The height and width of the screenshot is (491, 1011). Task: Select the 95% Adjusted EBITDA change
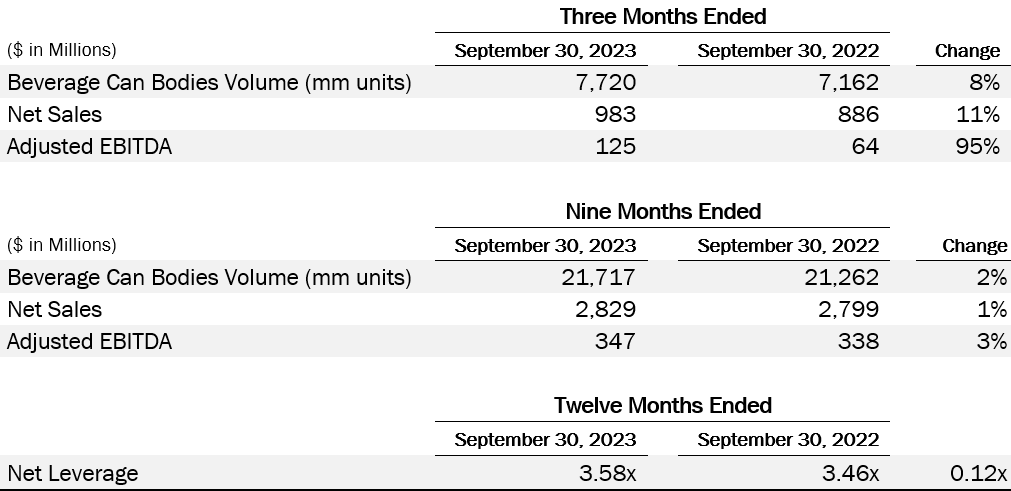977,147
